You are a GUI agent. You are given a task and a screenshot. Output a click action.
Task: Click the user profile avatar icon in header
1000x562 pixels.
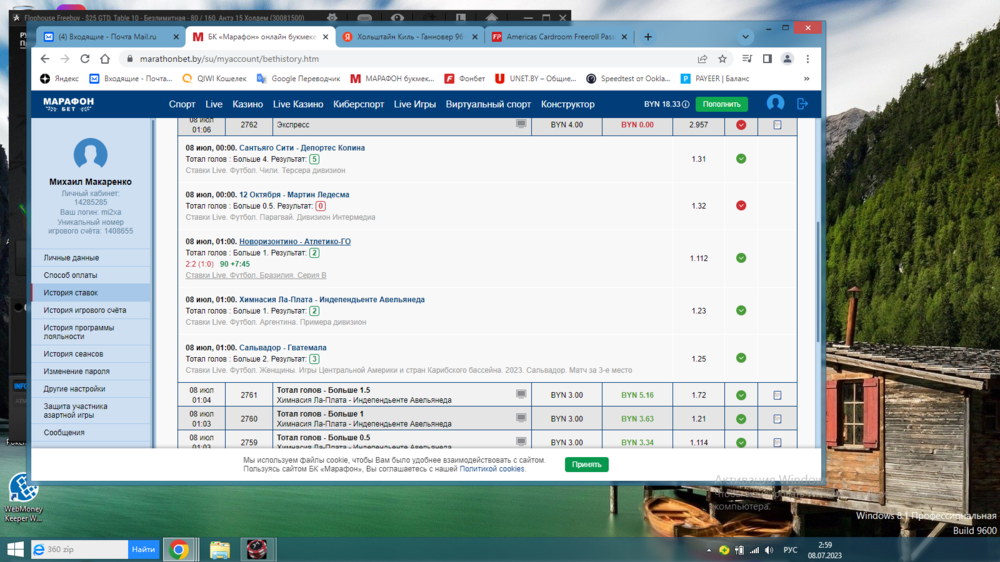pos(775,104)
